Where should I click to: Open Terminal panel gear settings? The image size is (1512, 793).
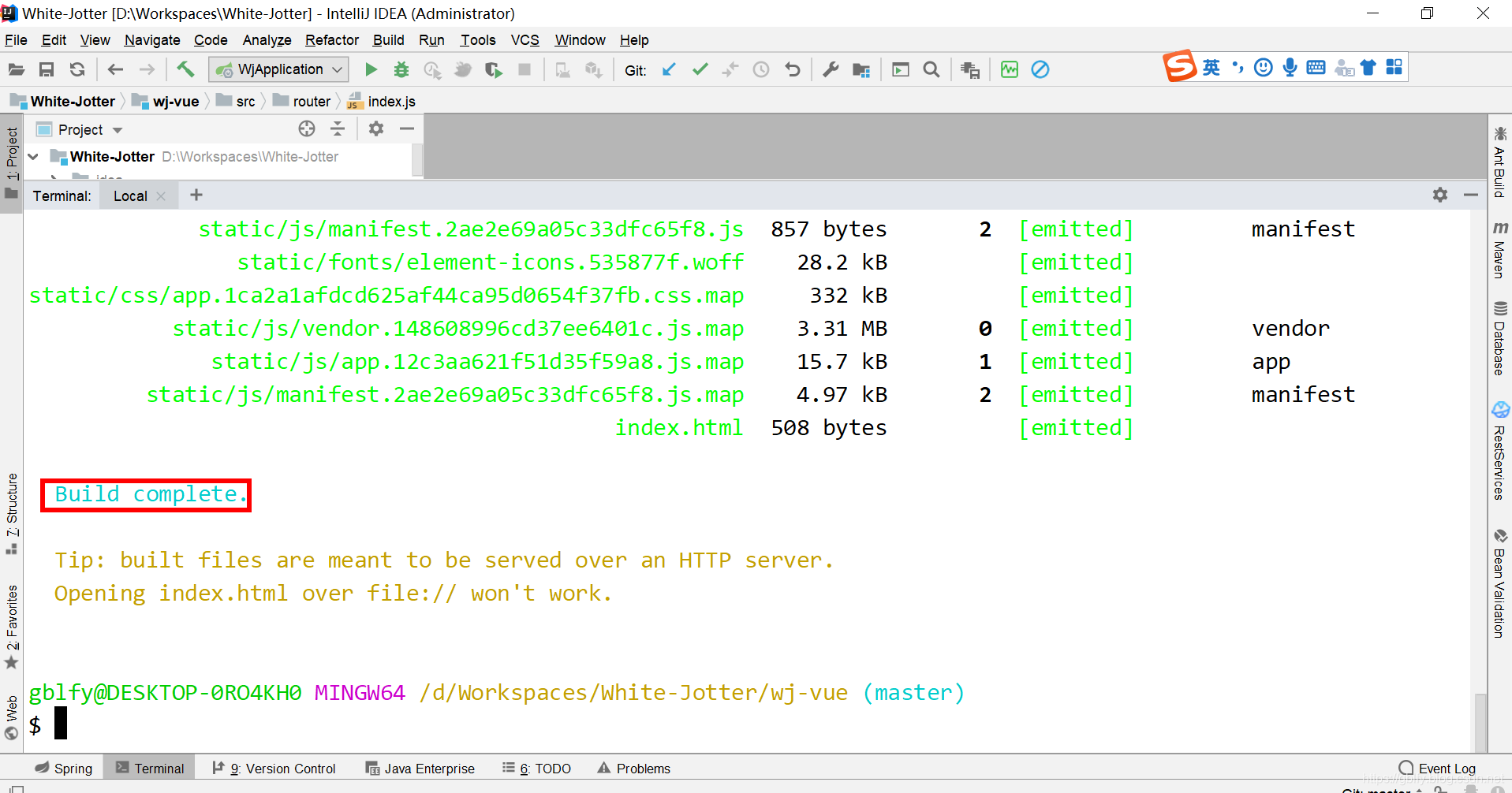point(1440,195)
